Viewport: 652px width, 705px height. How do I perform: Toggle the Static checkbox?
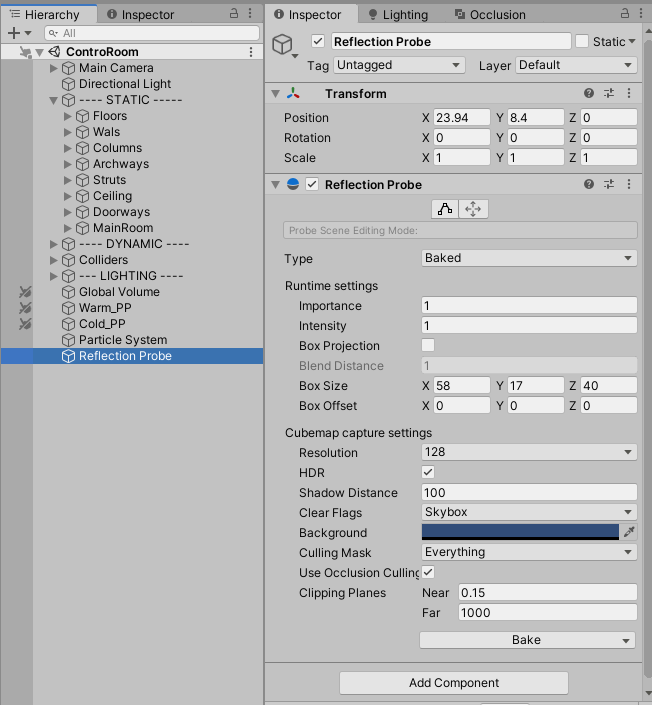coord(582,41)
